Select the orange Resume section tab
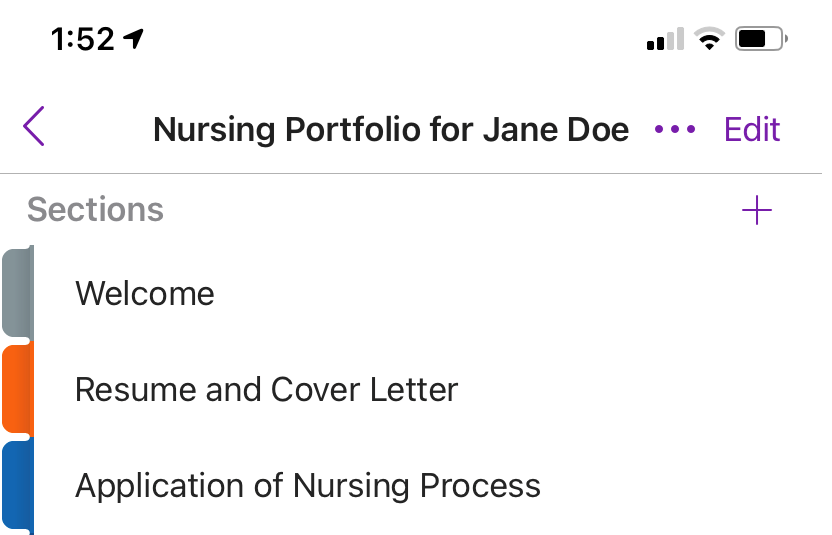Viewport: 832px width, 535px height. (x=18, y=389)
